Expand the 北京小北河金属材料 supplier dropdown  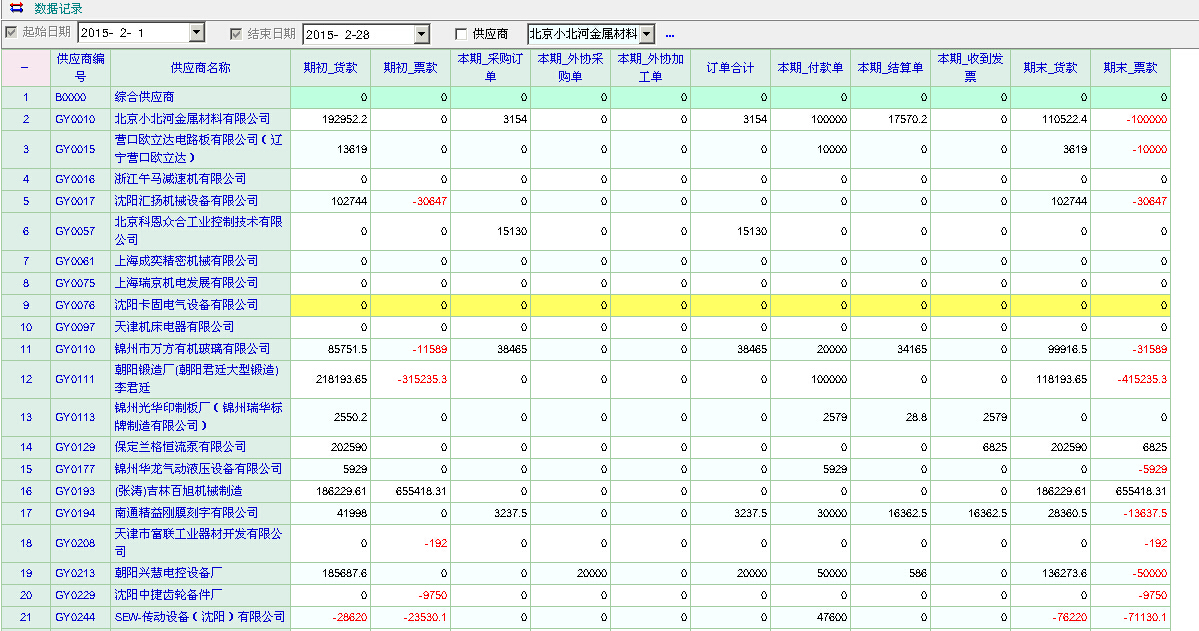tap(646, 34)
